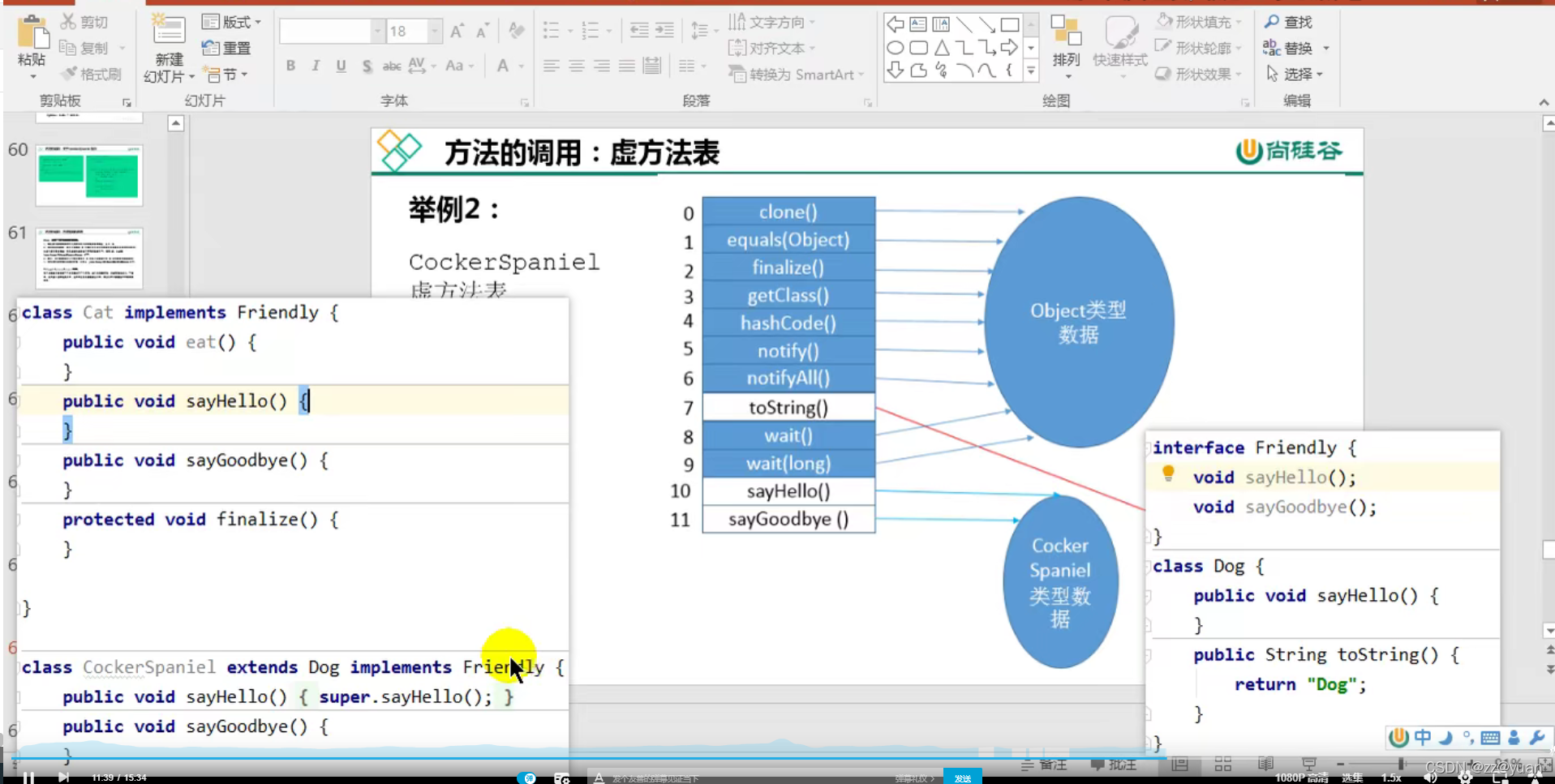Viewport: 1555px width, 784px height.
Task: Open the Shape Effects (形状效果) dropdown
Action: [x=1199, y=74]
